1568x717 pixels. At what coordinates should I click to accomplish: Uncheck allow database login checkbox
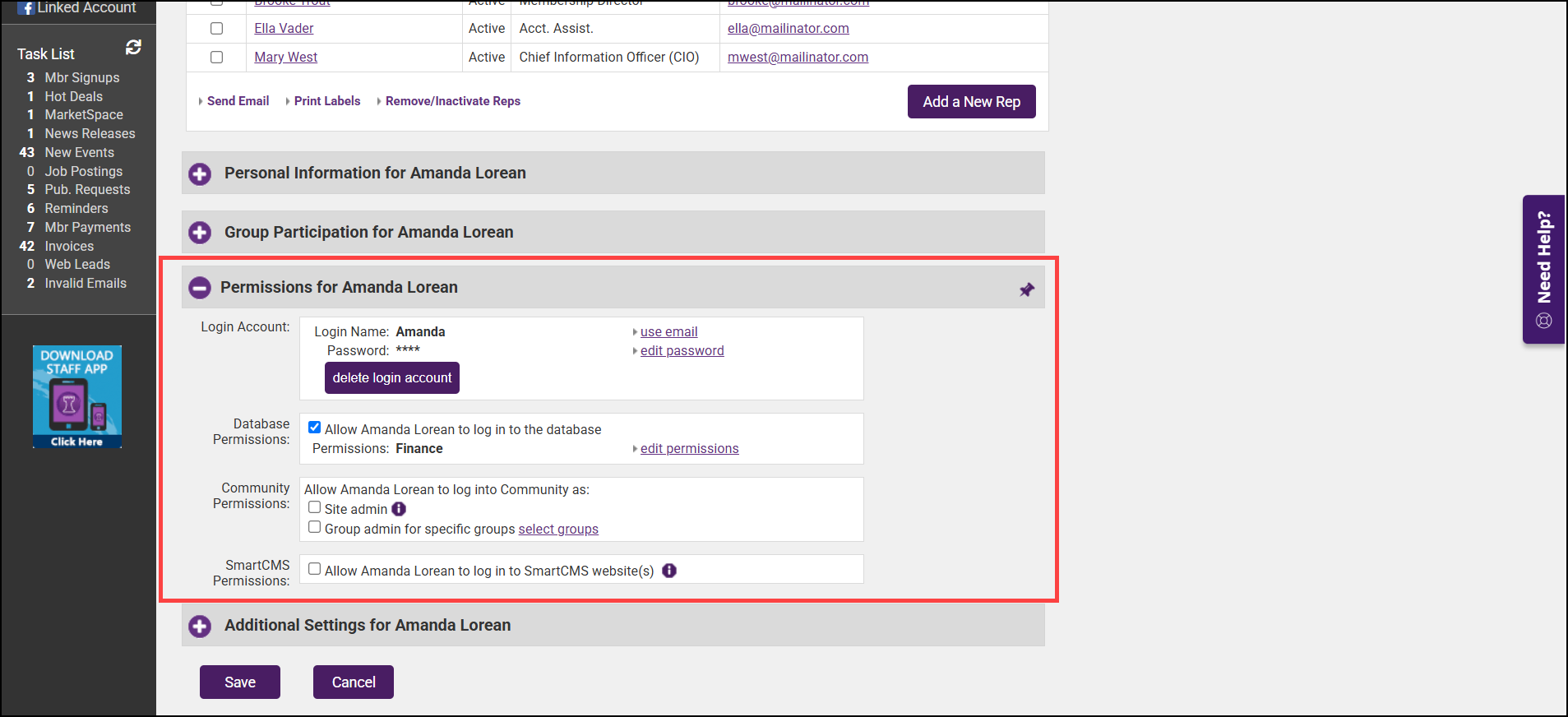point(314,428)
